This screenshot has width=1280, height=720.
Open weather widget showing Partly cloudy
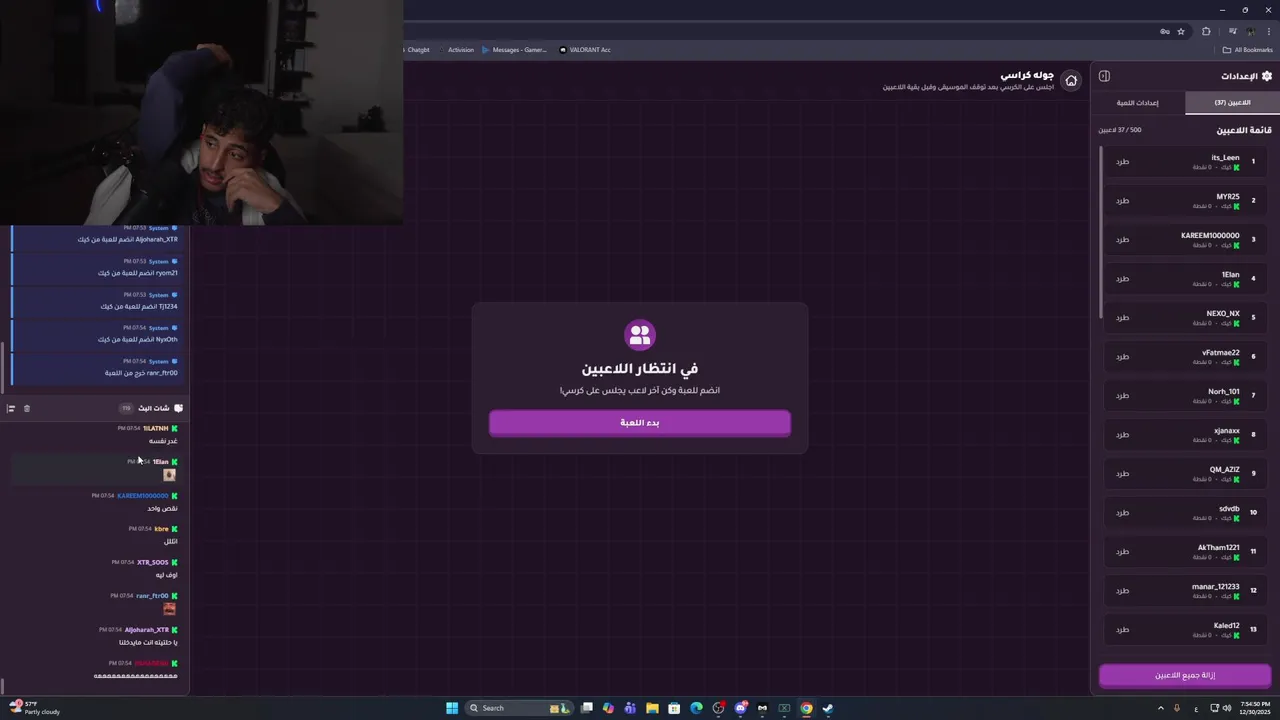(33, 708)
